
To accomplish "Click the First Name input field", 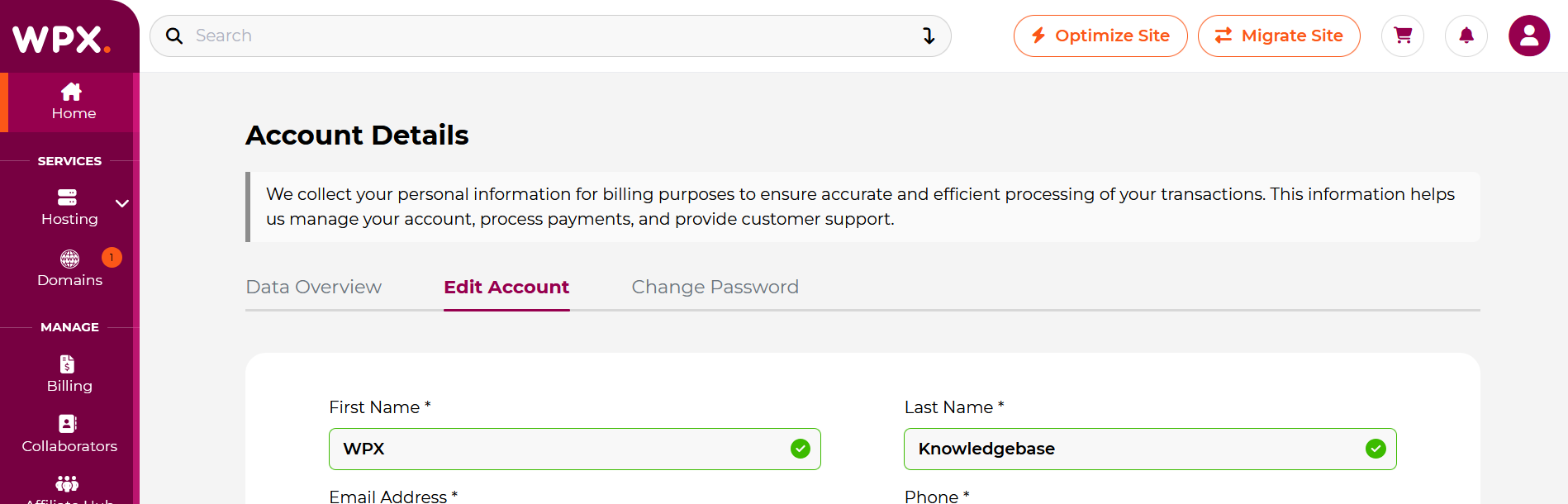I will pyautogui.click(x=575, y=449).
